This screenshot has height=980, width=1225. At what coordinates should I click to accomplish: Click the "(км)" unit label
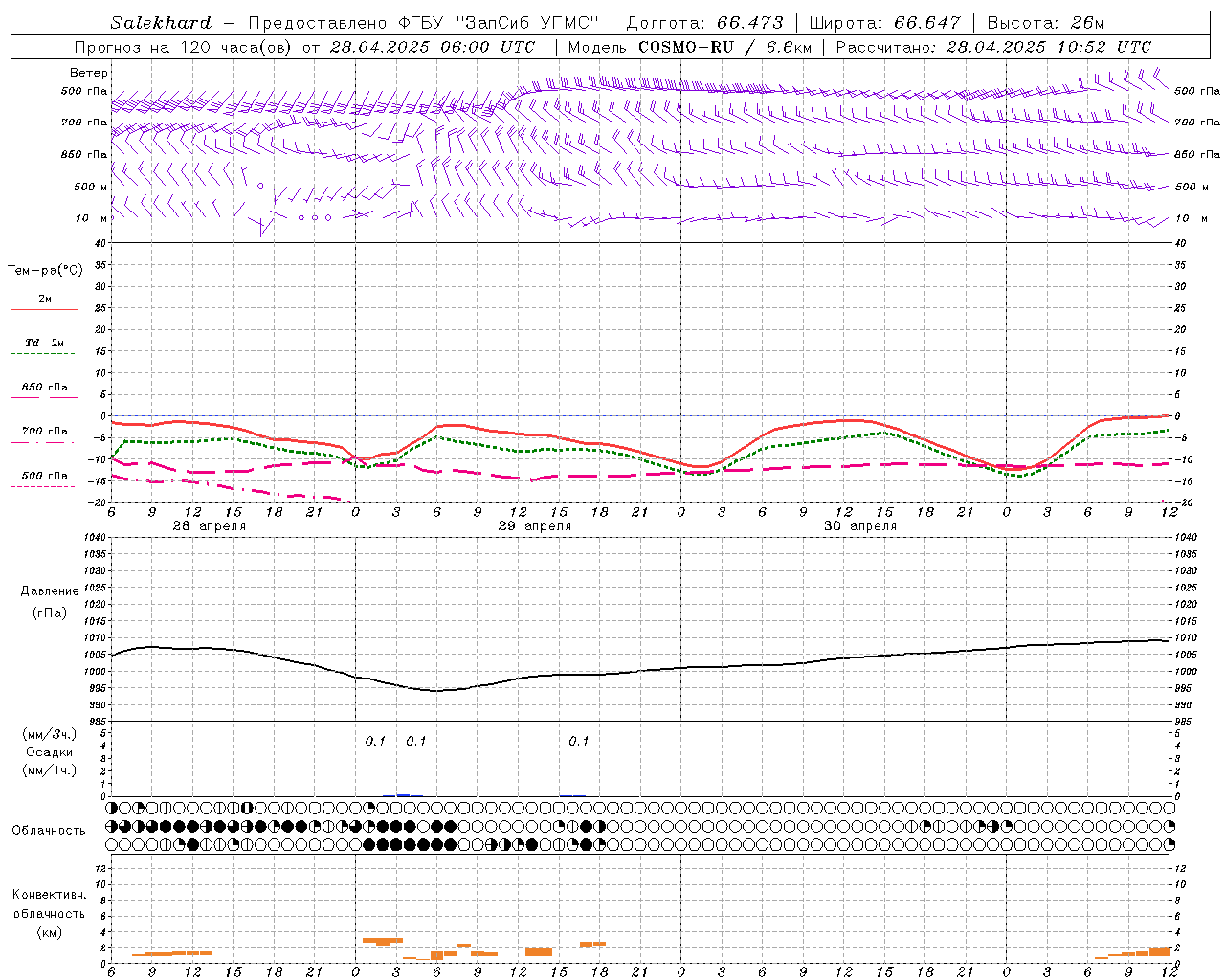click(49, 932)
